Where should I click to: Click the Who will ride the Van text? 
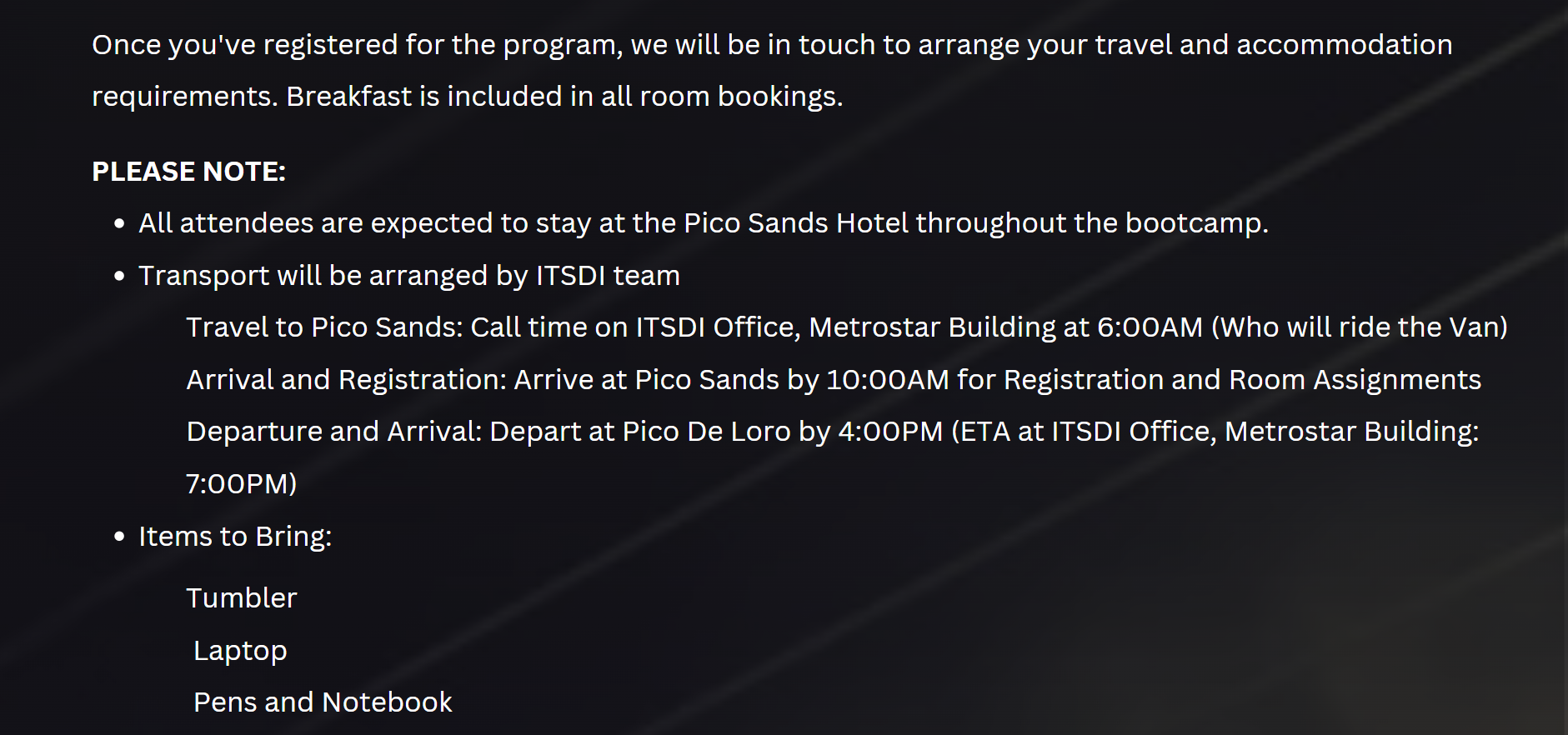tap(1359, 327)
